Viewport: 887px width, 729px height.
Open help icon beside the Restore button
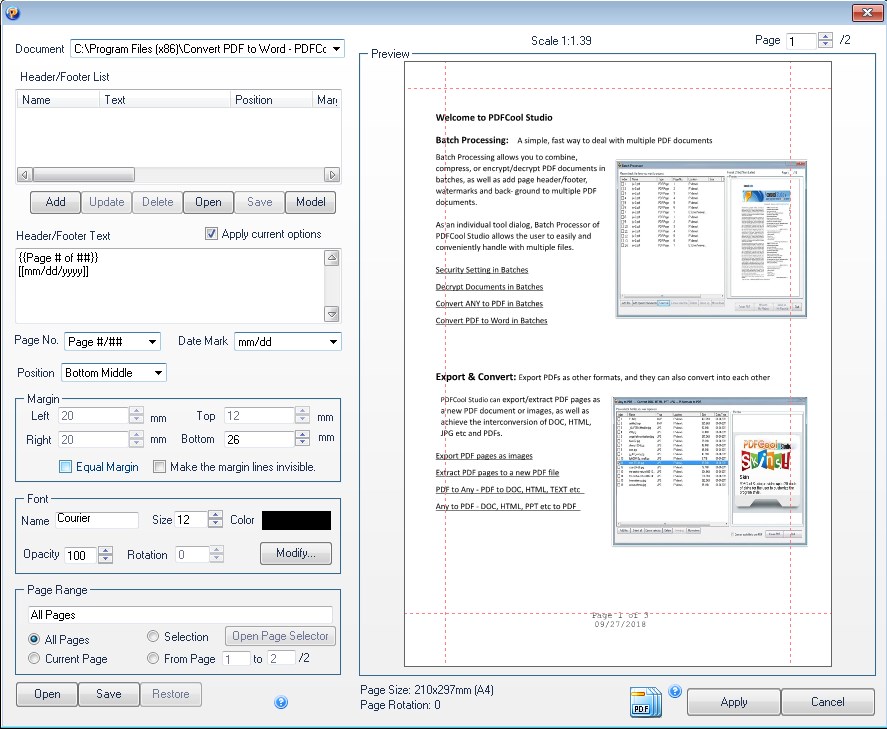click(x=281, y=702)
